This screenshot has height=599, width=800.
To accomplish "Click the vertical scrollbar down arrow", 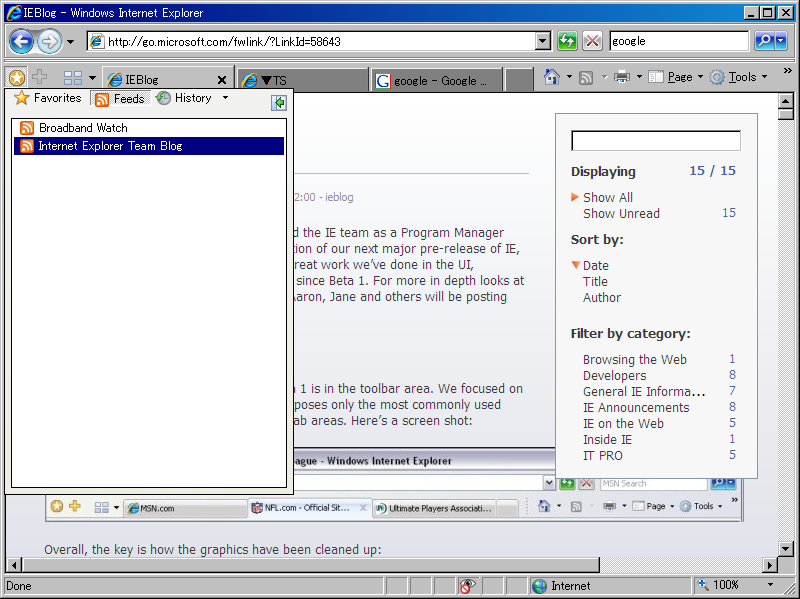I will [x=786, y=549].
